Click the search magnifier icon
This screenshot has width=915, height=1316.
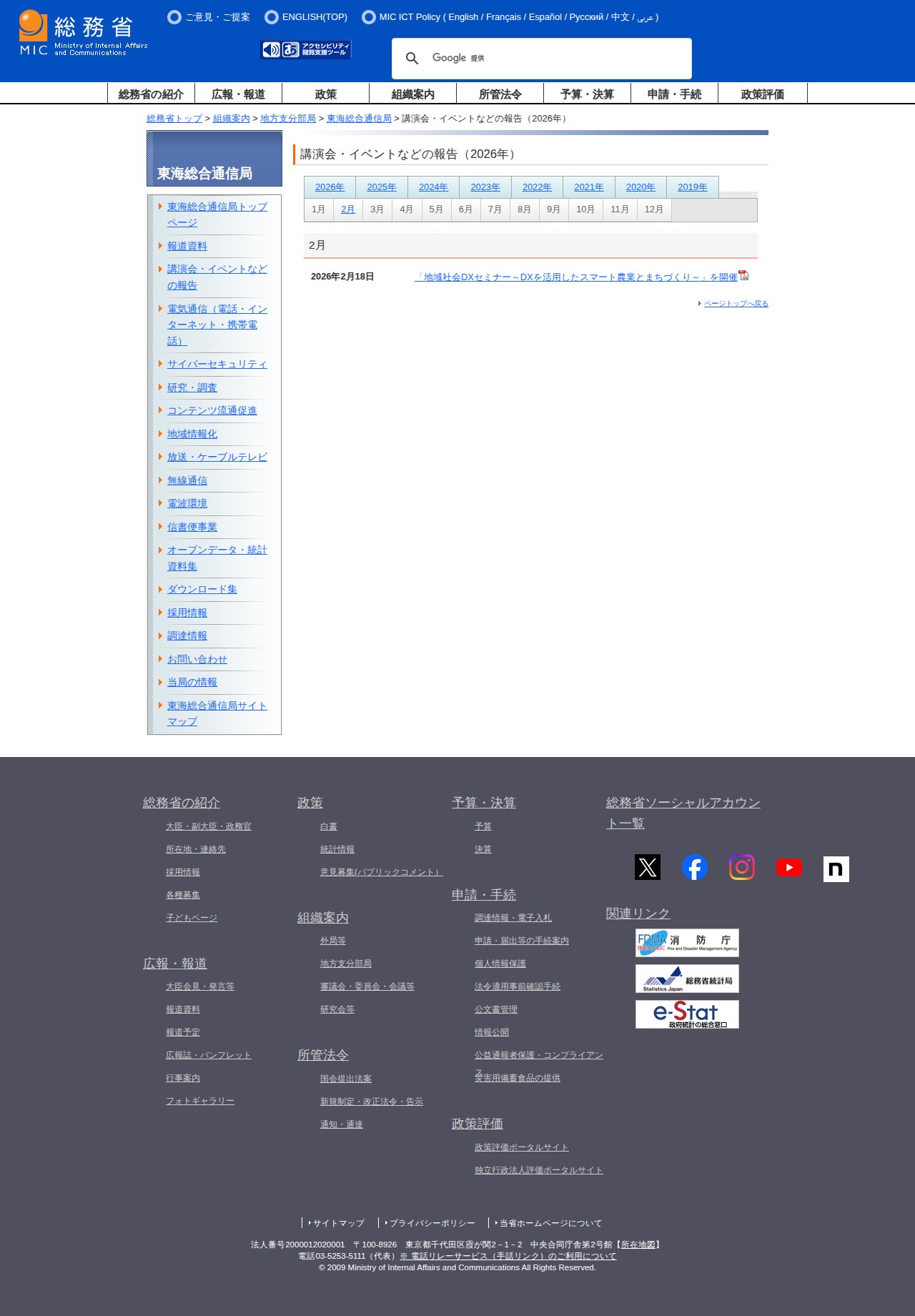click(x=412, y=59)
